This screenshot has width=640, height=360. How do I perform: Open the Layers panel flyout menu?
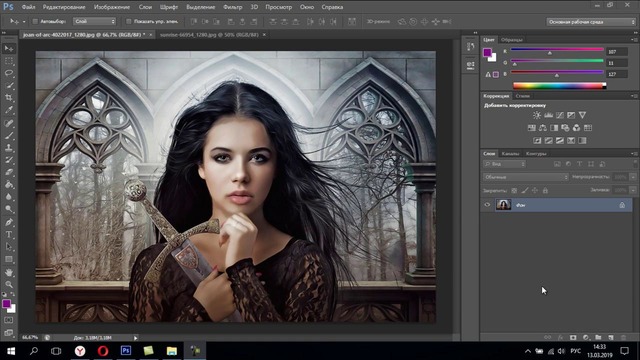[634, 154]
